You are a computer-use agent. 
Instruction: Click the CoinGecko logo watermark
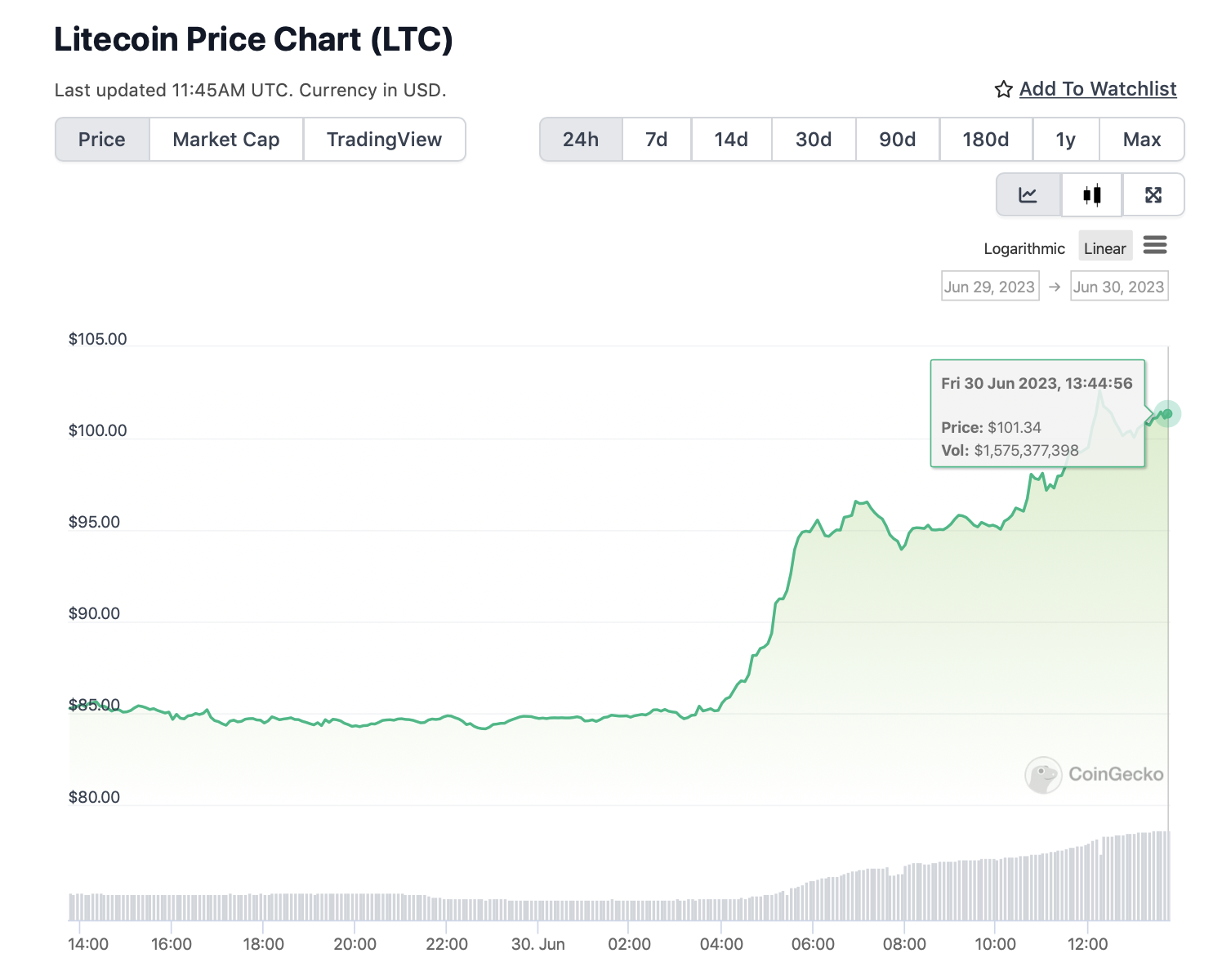[x=1094, y=775]
